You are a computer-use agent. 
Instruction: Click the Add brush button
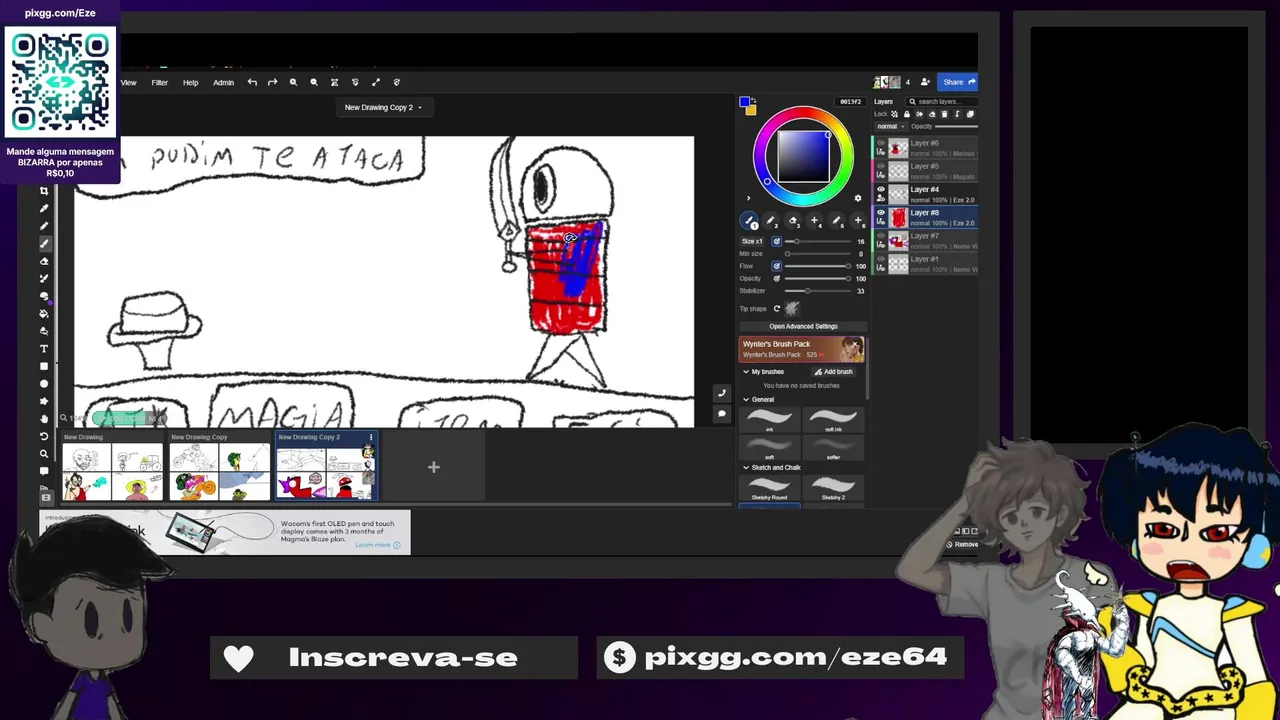(833, 371)
